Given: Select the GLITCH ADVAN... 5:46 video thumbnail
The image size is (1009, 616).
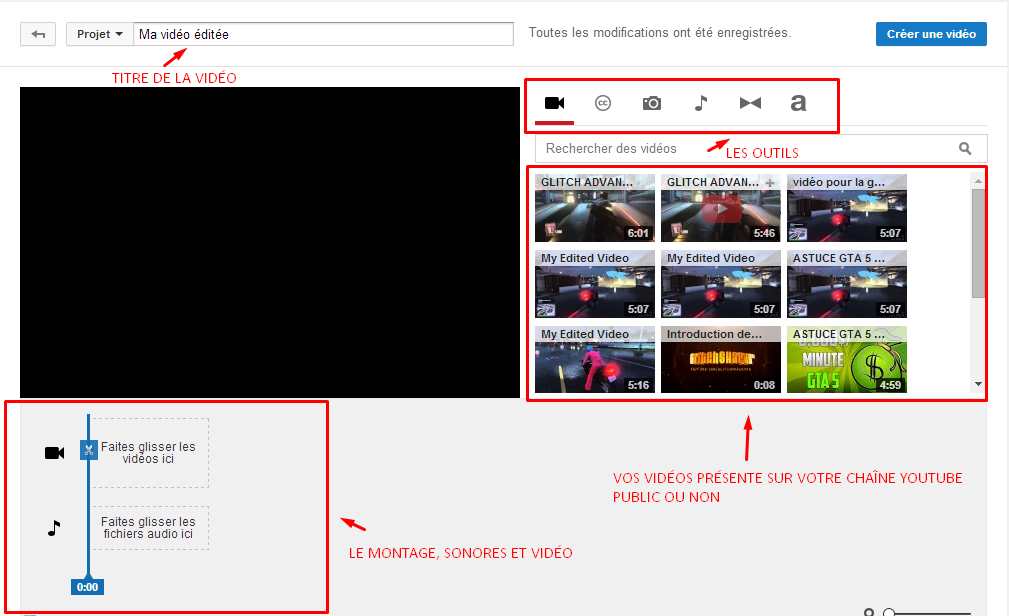Looking at the screenshot, I should pos(721,208).
